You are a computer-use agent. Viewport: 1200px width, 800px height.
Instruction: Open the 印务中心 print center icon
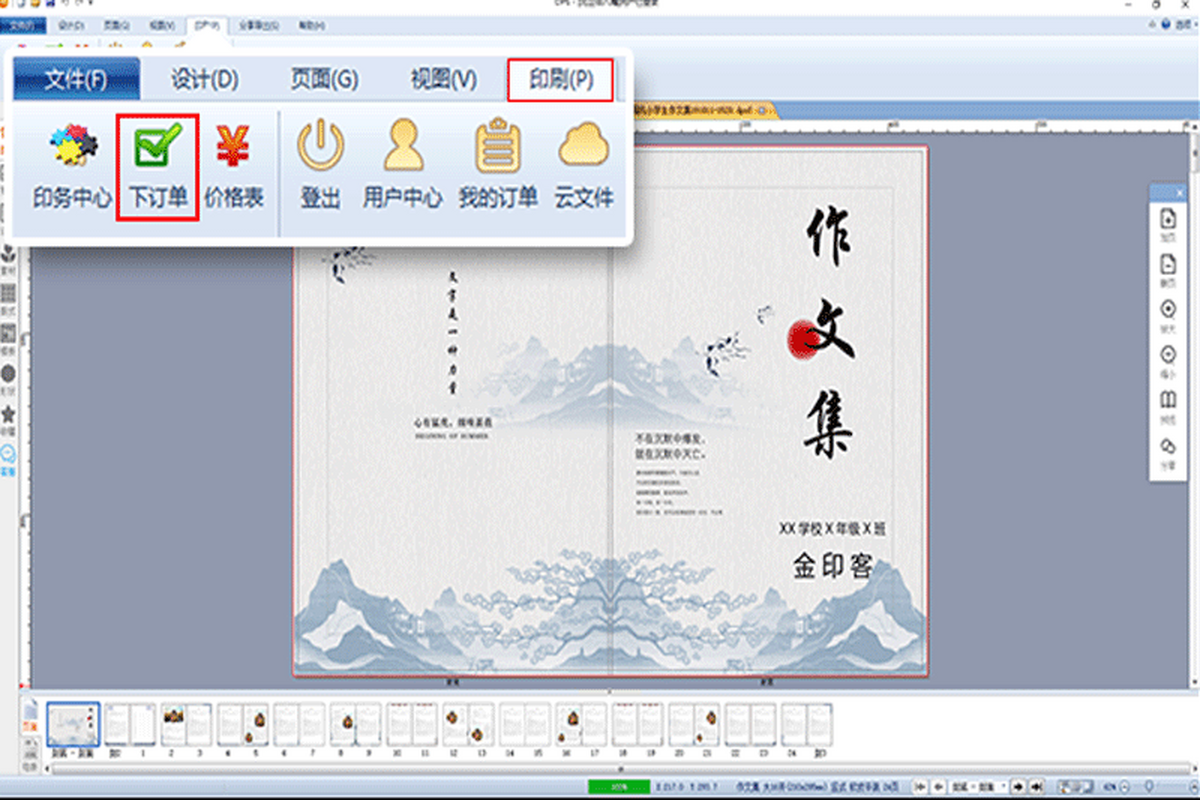click(x=72, y=168)
